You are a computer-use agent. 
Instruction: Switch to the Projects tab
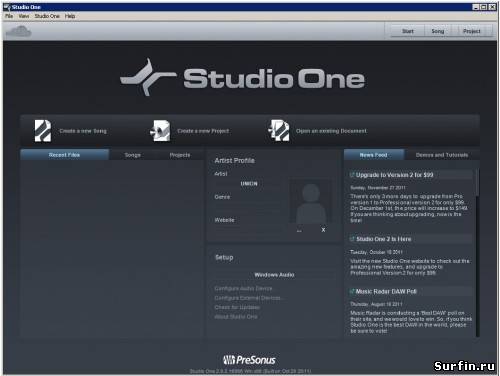[180, 155]
